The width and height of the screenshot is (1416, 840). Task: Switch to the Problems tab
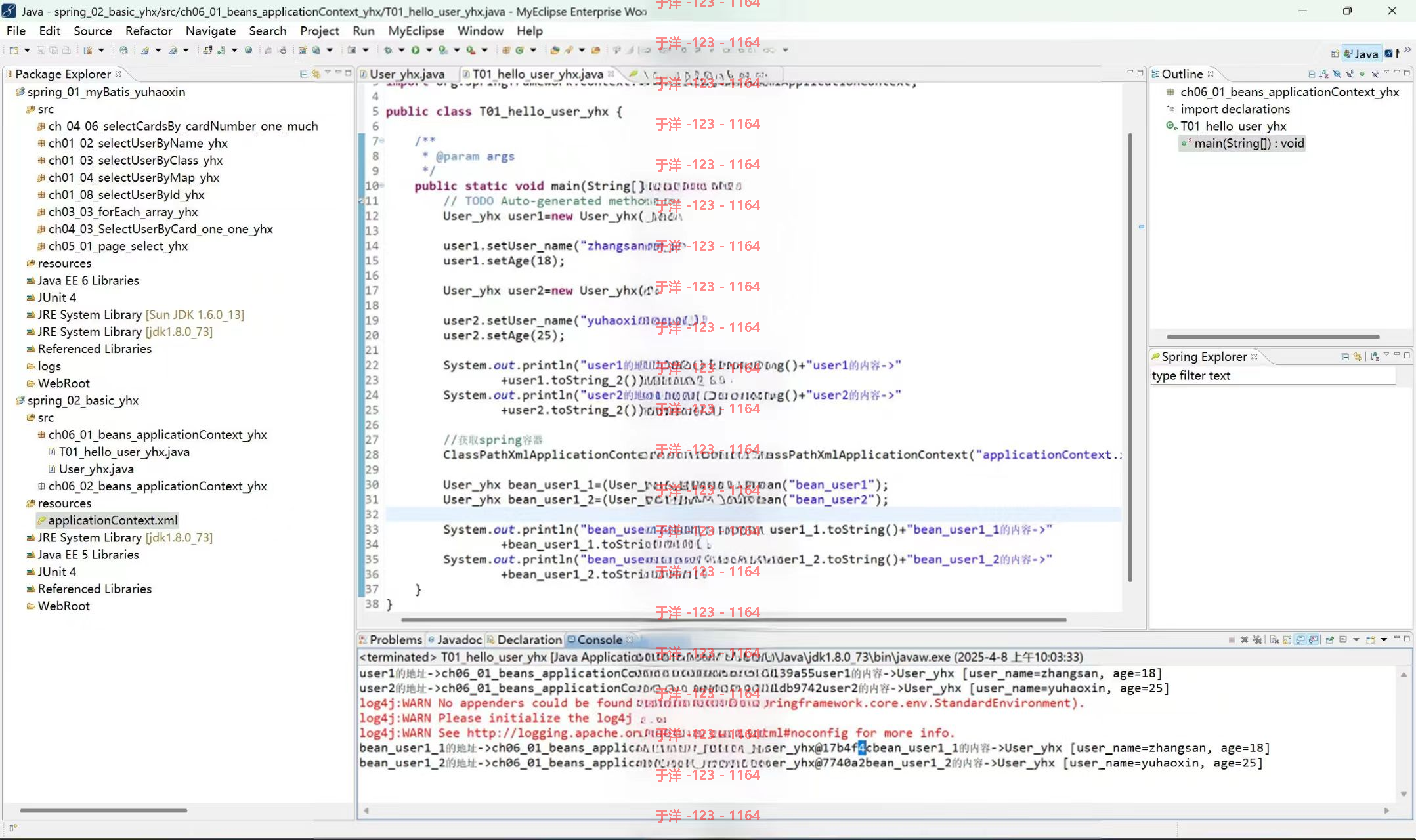point(390,640)
